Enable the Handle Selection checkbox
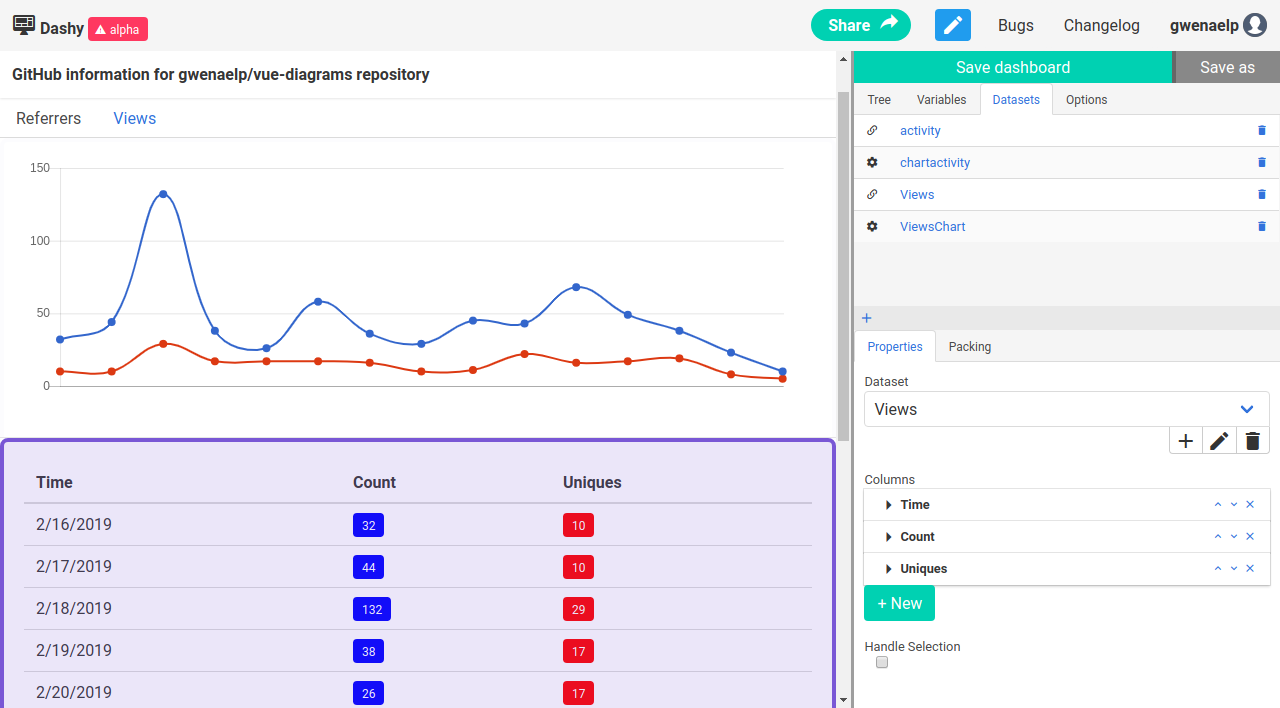The image size is (1280, 708). click(882, 662)
